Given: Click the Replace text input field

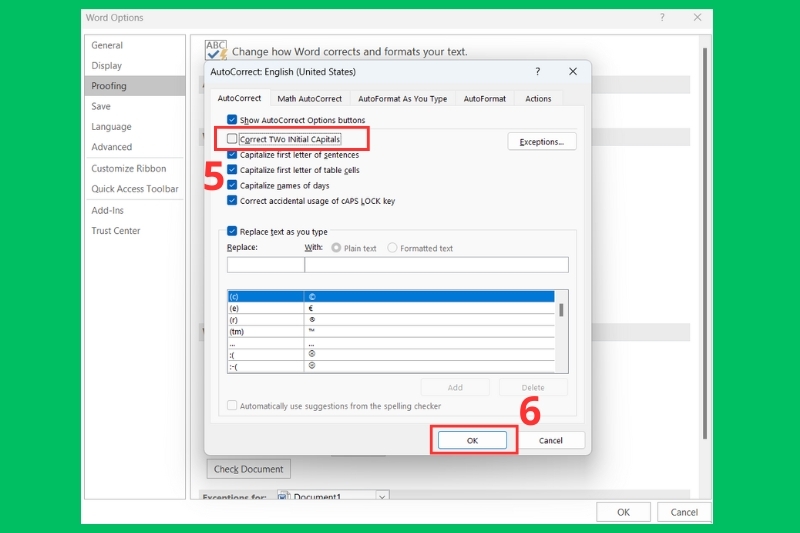Looking at the screenshot, I should coord(266,264).
